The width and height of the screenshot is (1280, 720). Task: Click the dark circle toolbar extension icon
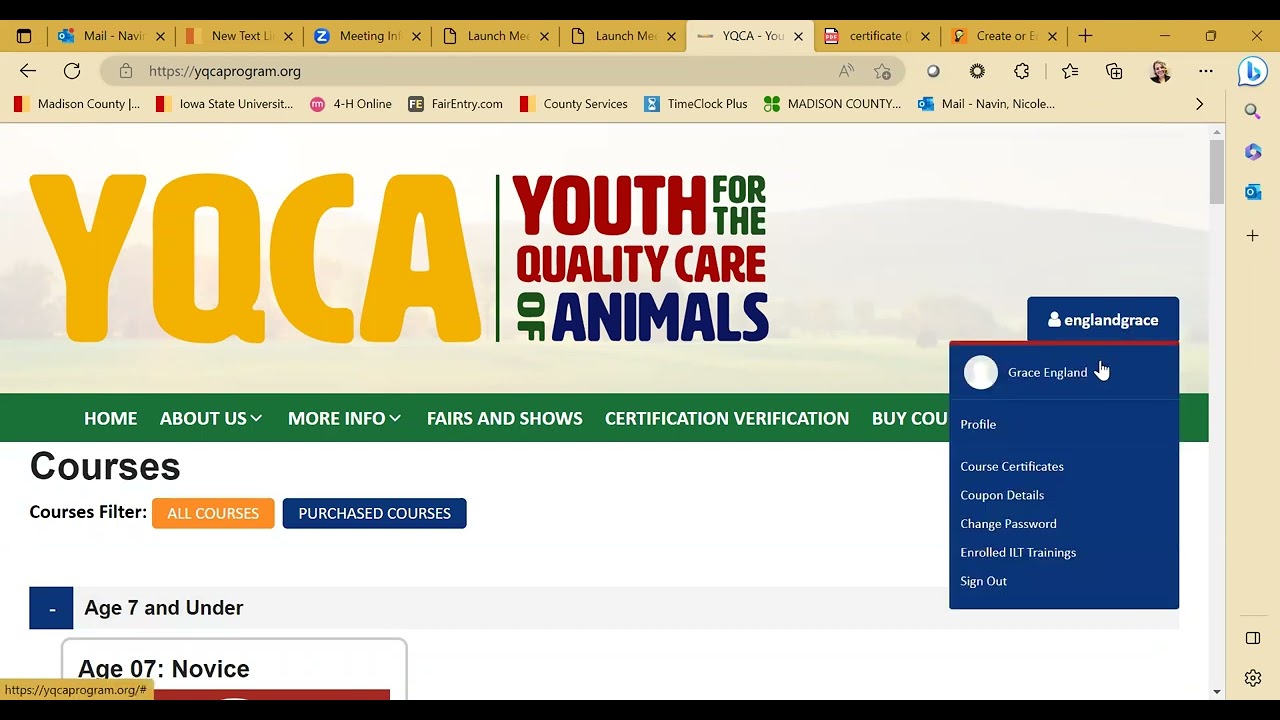933,71
